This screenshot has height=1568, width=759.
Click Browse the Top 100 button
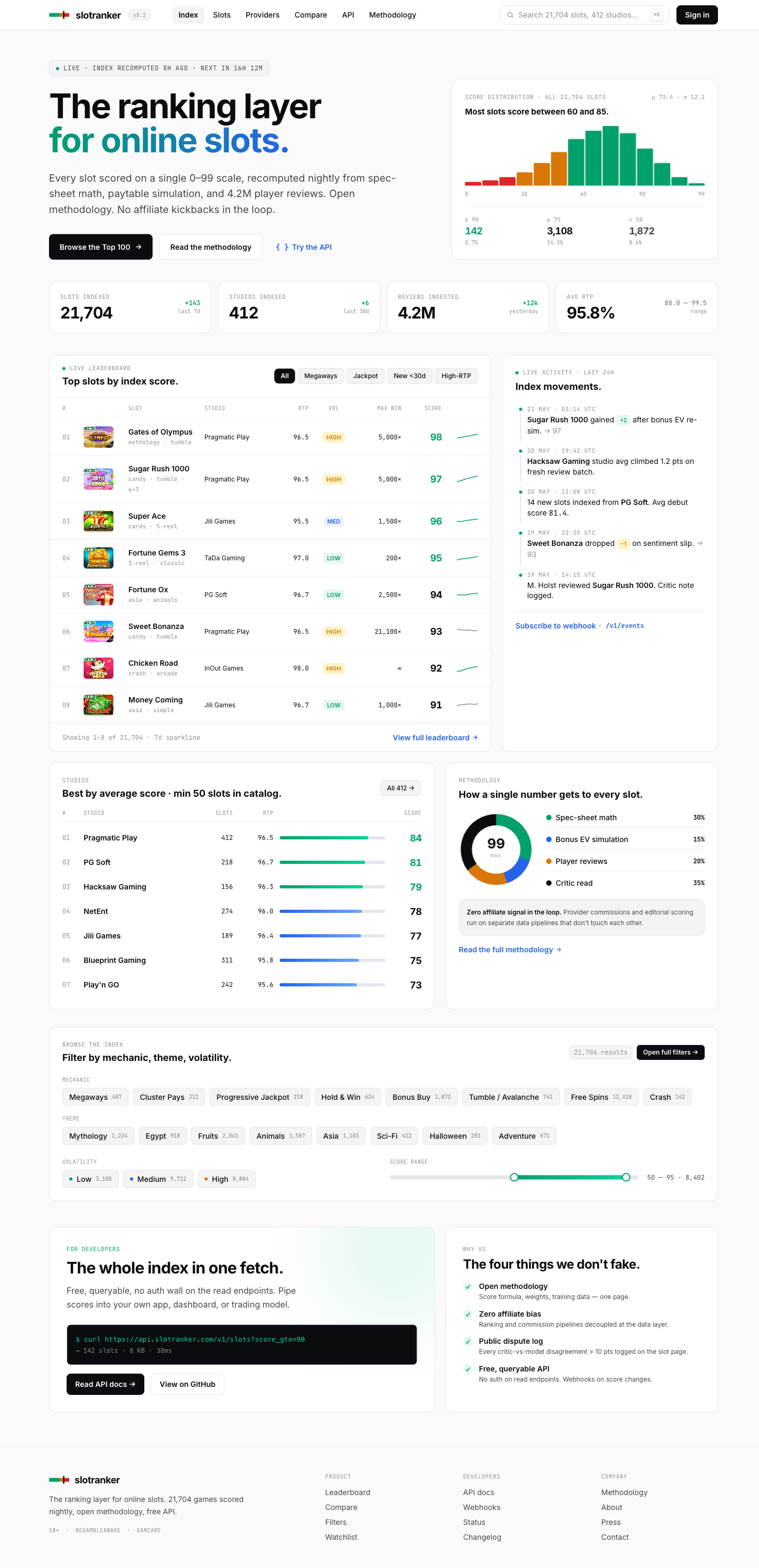click(101, 247)
